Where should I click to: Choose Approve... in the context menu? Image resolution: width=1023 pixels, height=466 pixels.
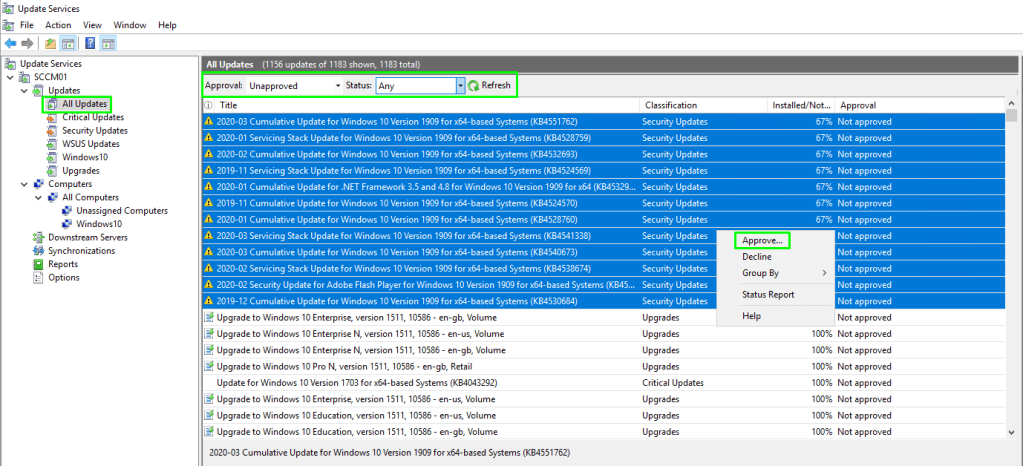tap(762, 241)
